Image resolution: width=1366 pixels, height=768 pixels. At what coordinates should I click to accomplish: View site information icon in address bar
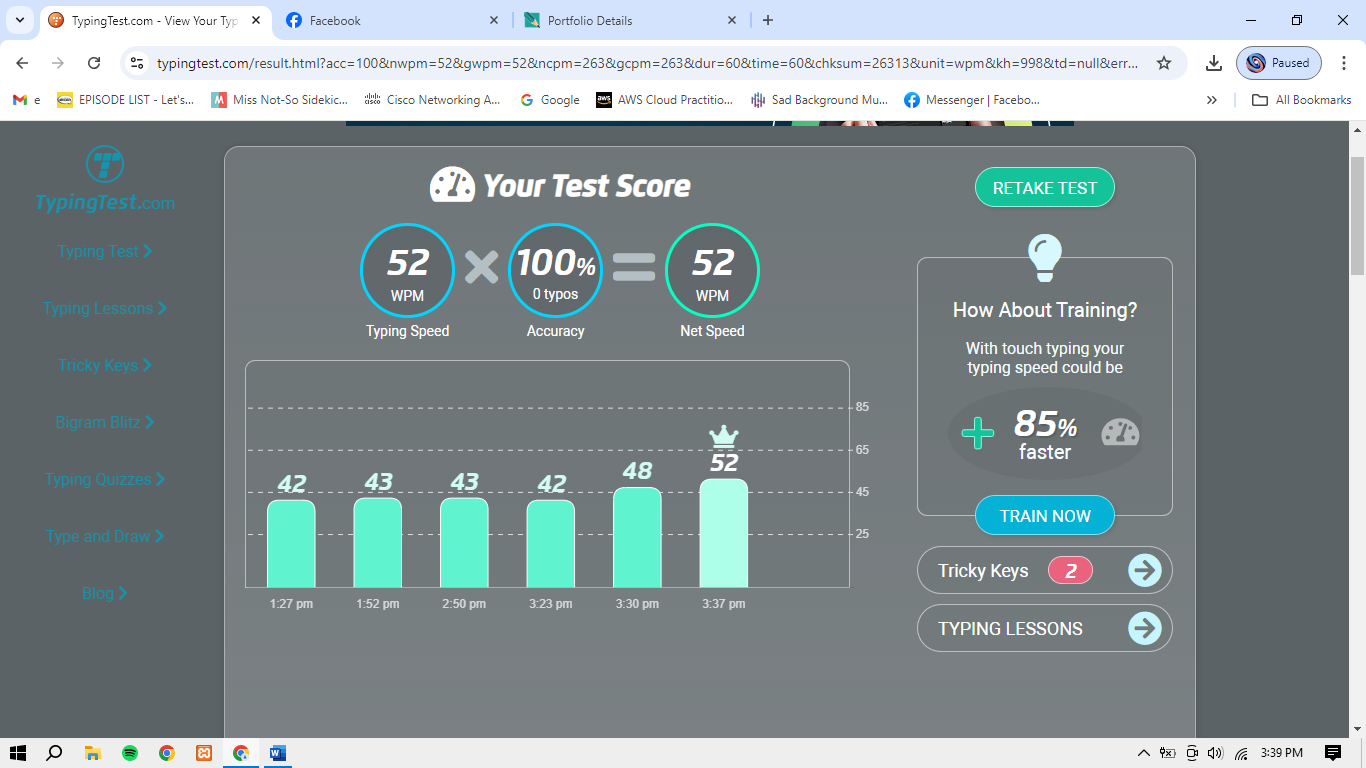(138, 63)
